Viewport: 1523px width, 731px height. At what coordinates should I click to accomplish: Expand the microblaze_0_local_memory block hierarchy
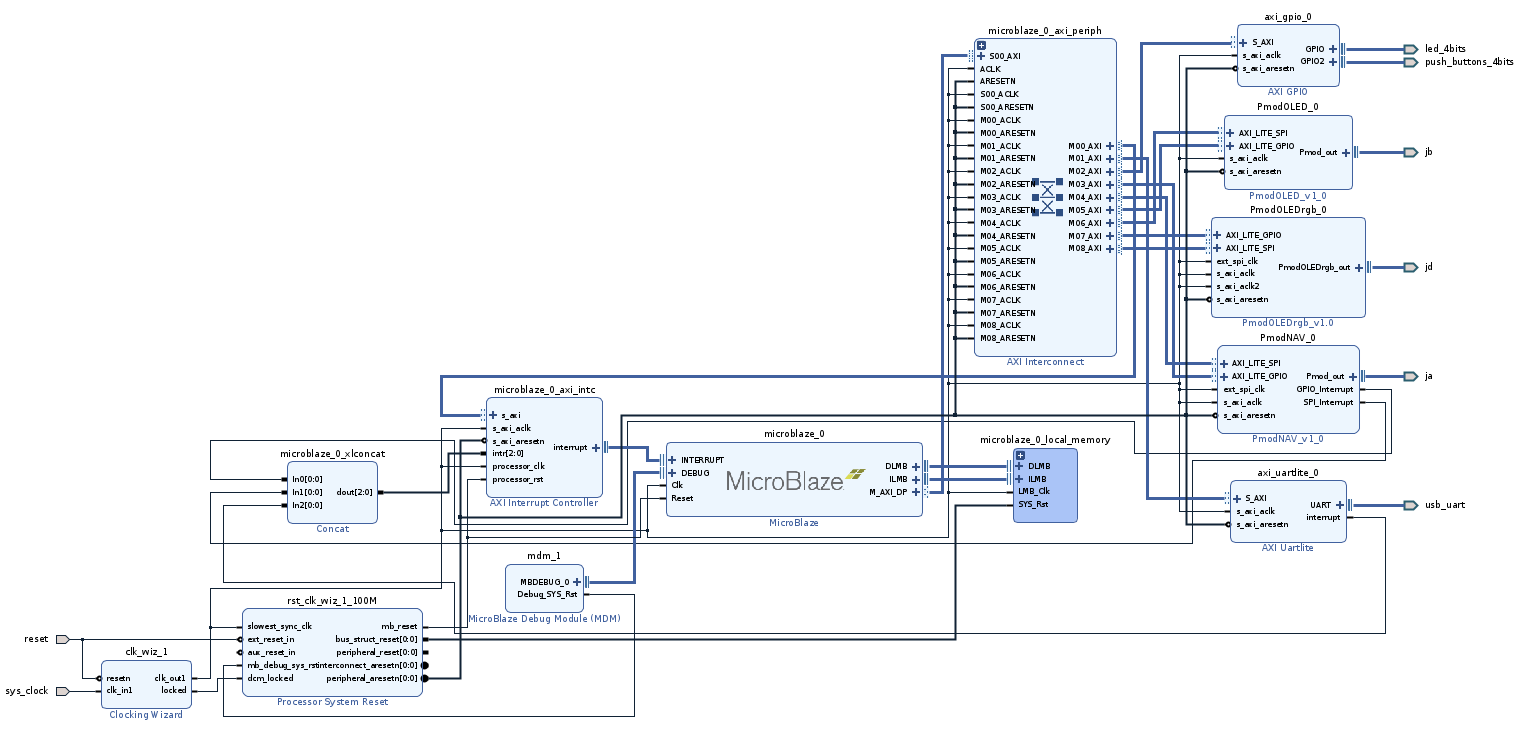coord(1020,455)
